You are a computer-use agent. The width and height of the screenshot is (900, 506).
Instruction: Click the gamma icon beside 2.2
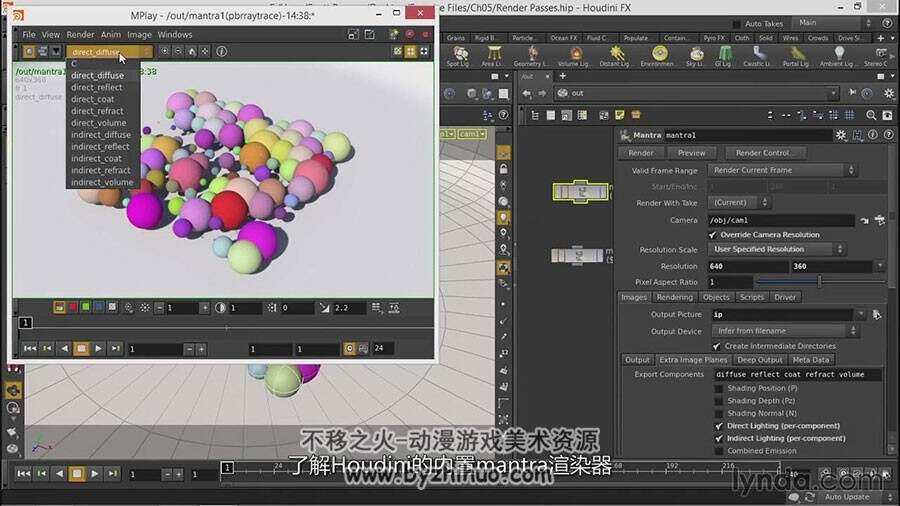(x=325, y=308)
